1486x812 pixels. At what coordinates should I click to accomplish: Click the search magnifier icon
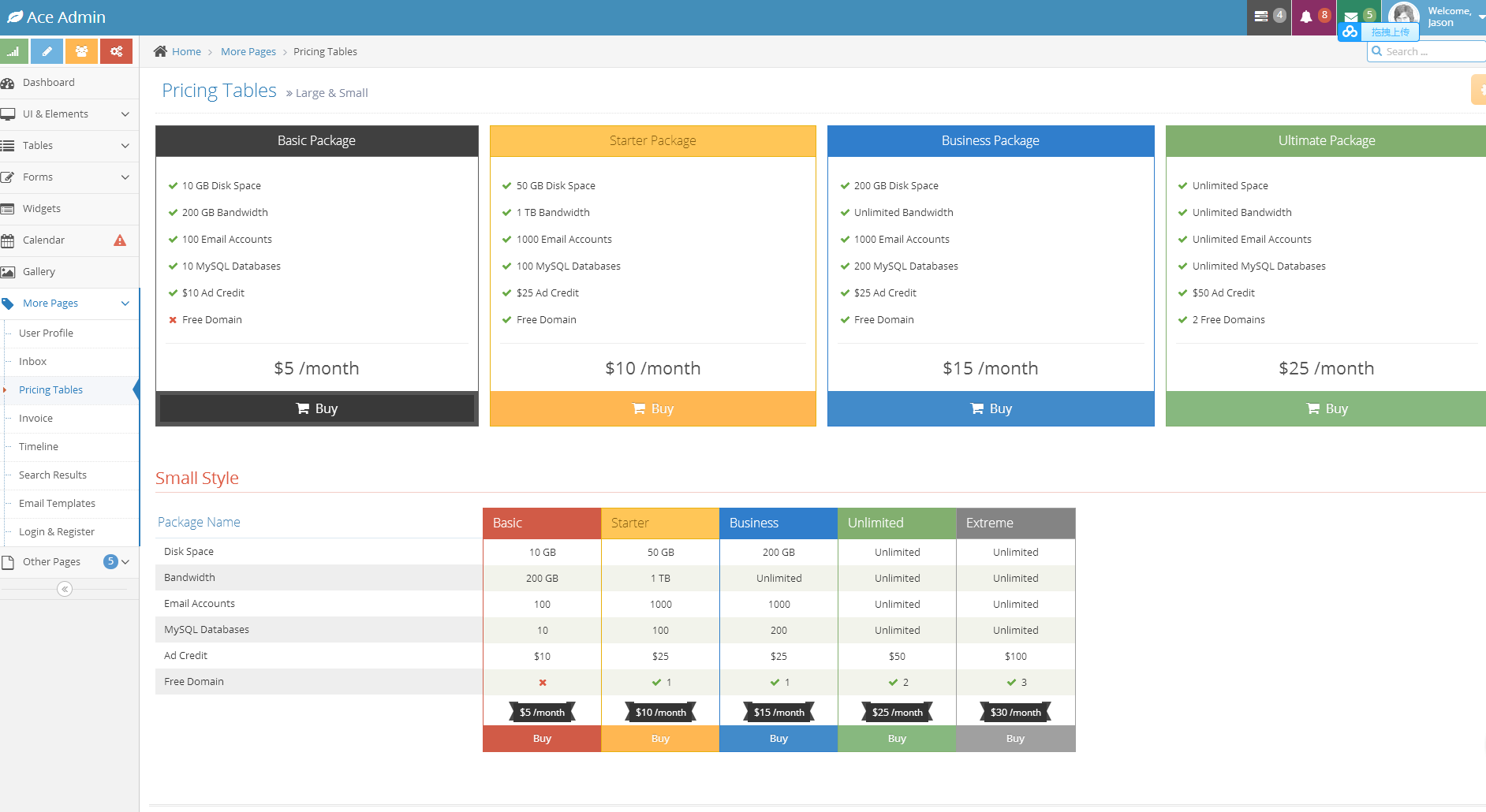1377,51
